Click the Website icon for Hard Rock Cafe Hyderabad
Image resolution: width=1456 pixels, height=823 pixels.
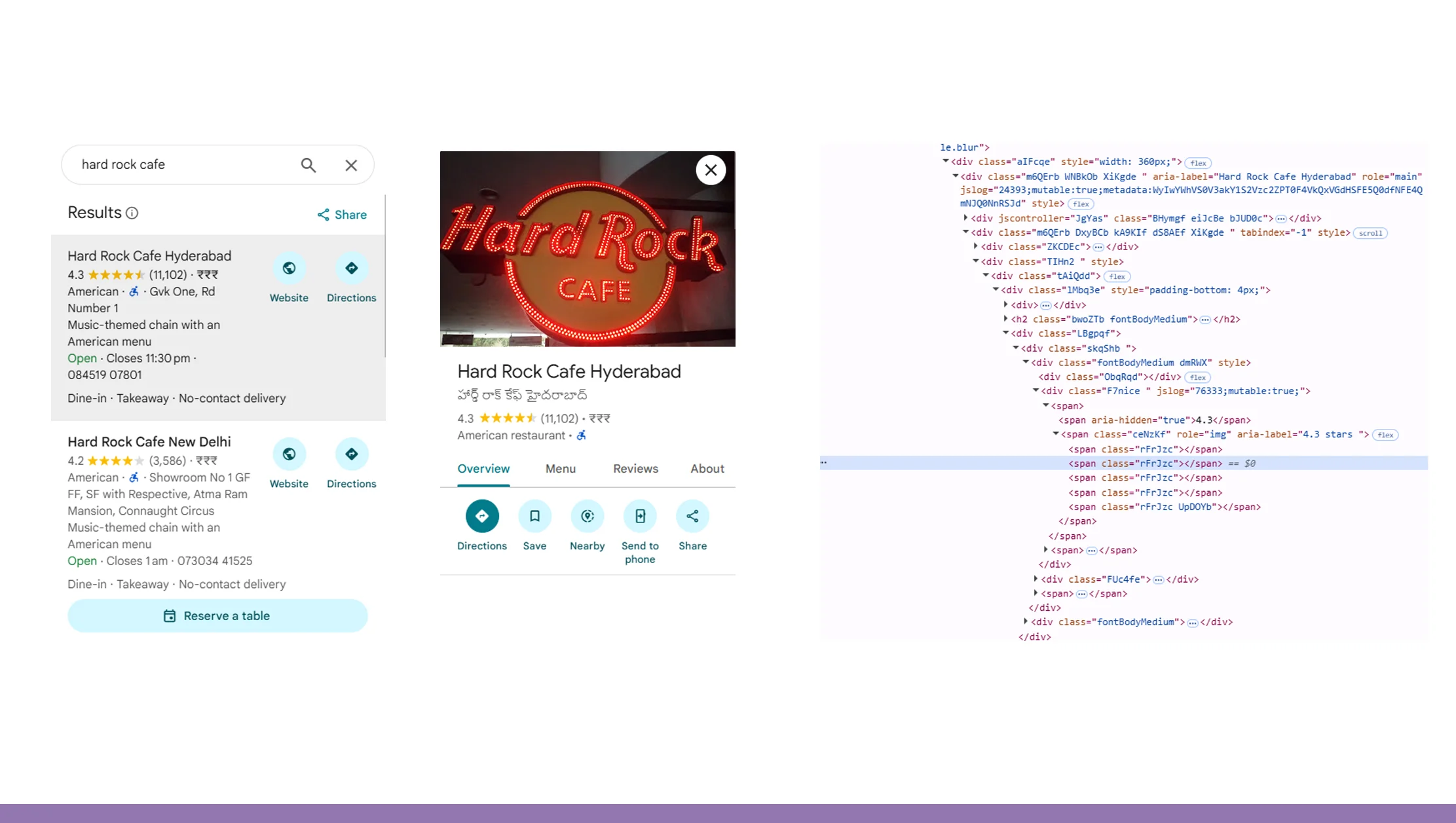pos(289,268)
